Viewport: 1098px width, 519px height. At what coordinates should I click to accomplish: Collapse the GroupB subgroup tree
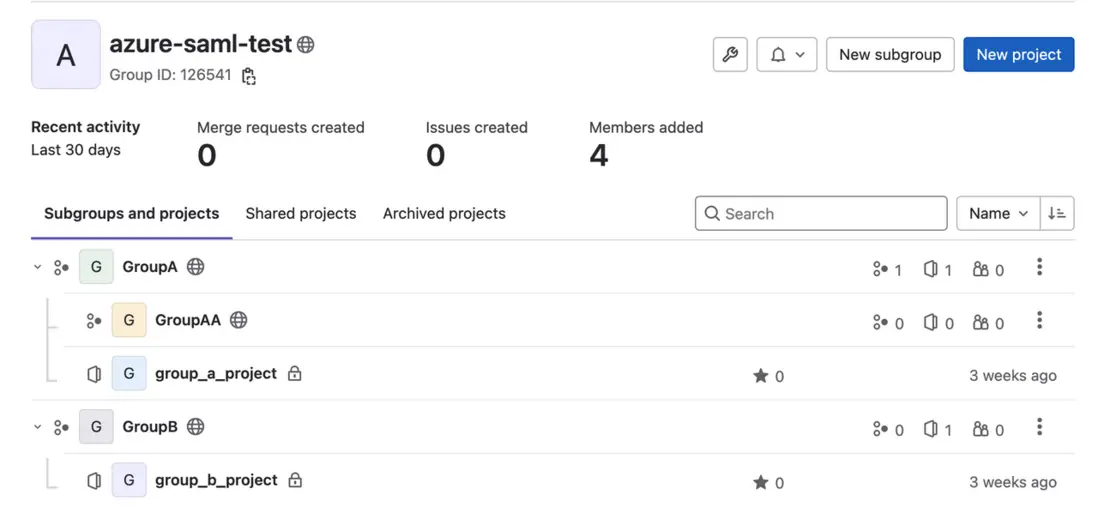click(38, 427)
